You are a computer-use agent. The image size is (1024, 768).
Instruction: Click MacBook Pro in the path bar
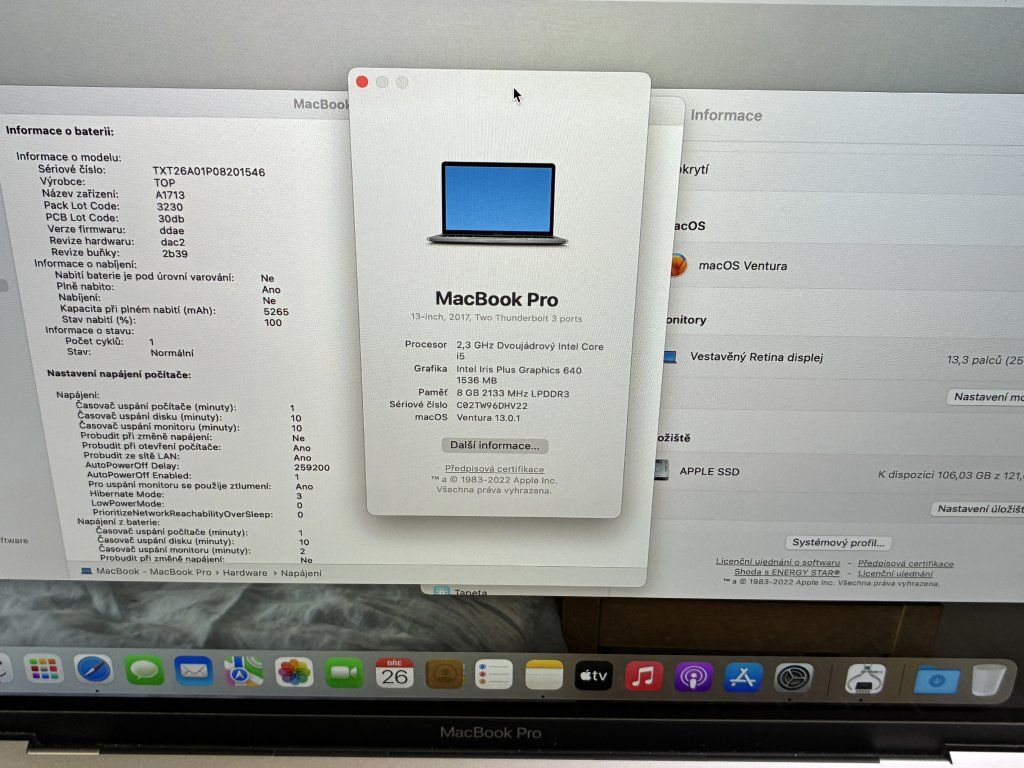180,572
